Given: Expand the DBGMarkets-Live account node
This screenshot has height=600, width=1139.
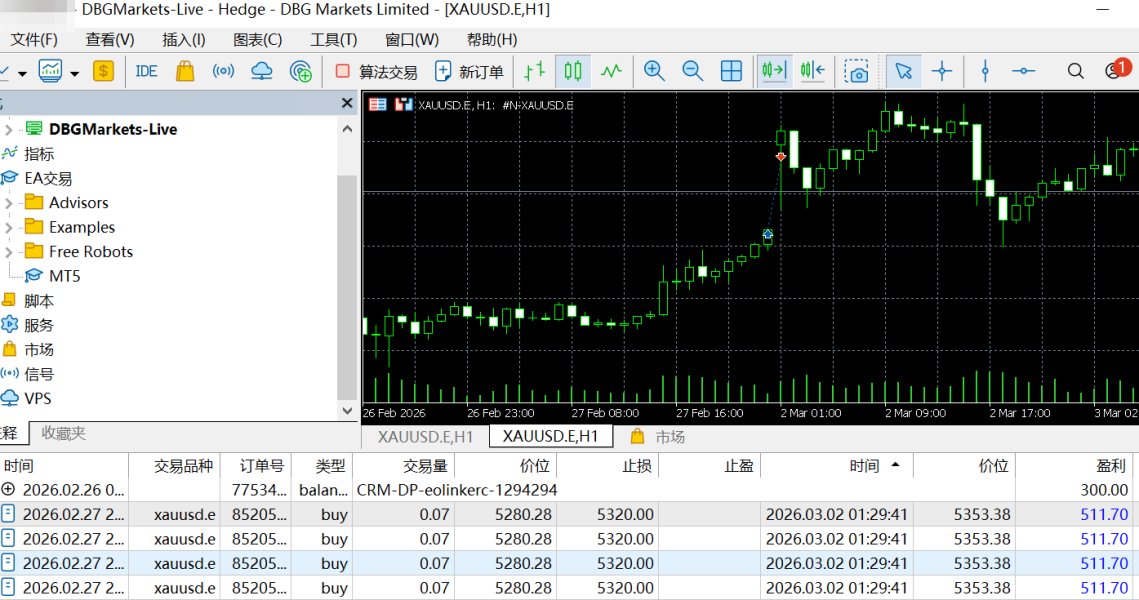Looking at the screenshot, I should (9, 129).
